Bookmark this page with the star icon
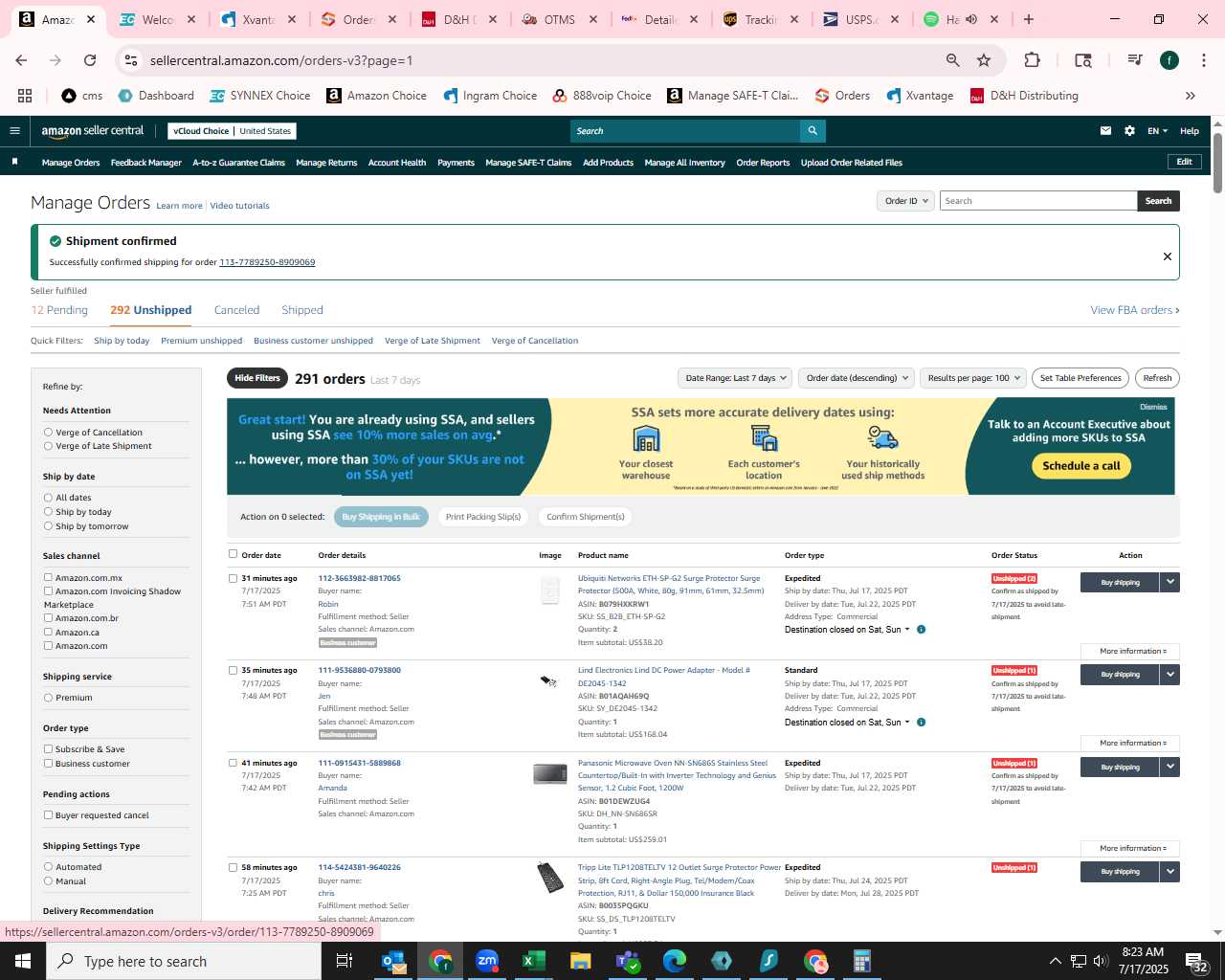The image size is (1225, 980). coord(984,60)
